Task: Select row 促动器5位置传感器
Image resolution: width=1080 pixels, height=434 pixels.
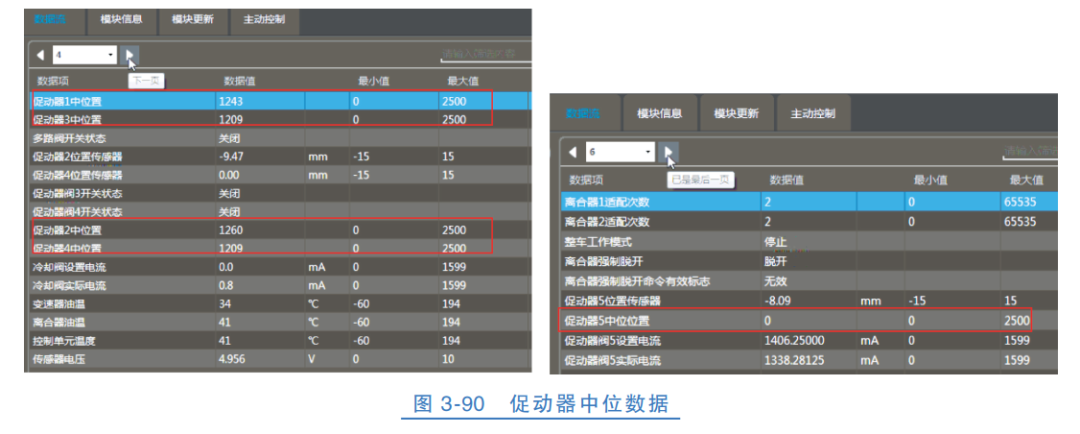Action: tap(809, 301)
